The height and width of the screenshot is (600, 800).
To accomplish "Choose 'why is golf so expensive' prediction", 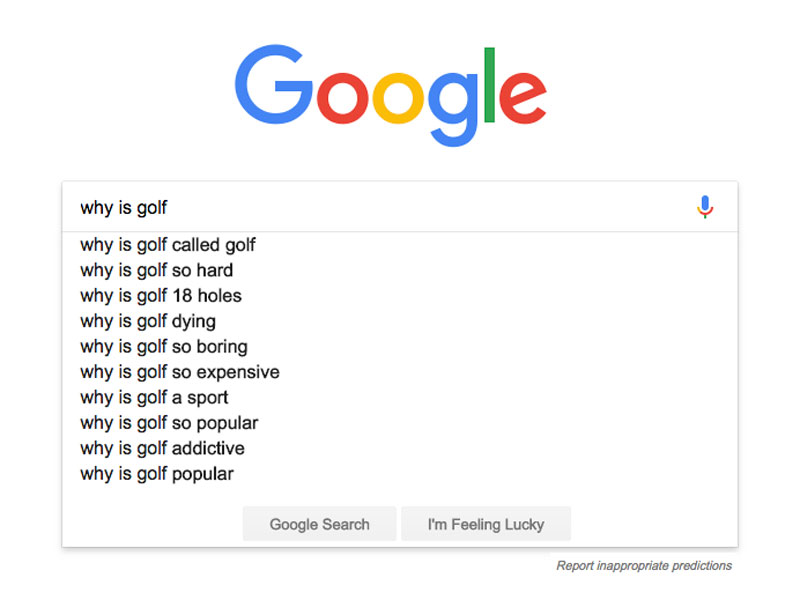I will click(179, 372).
